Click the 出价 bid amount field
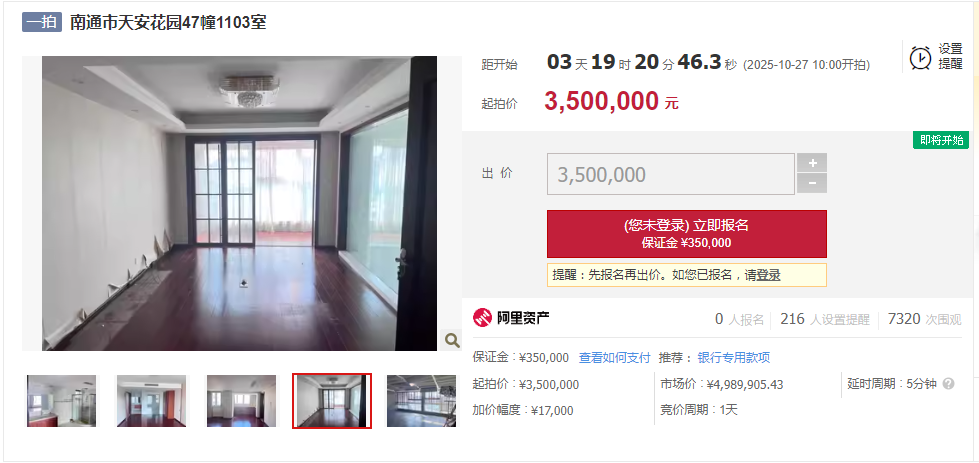The width and height of the screenshot is (979, 463). [671, 174]
